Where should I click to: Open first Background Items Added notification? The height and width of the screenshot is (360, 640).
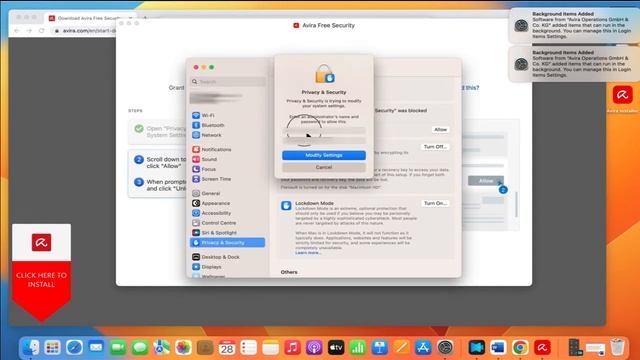coord(574,25)
